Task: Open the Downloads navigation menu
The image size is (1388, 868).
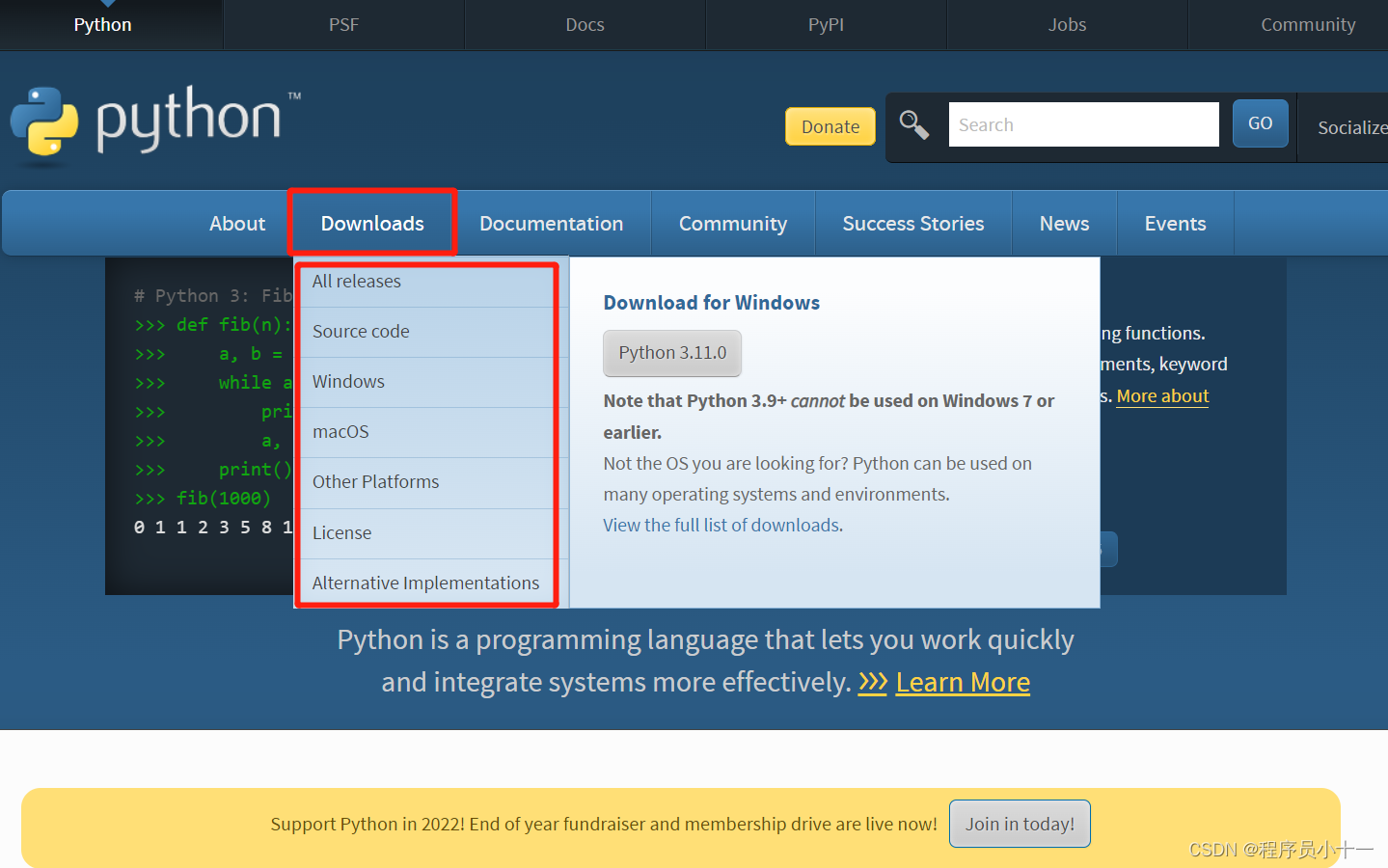Action: point(372,224)
